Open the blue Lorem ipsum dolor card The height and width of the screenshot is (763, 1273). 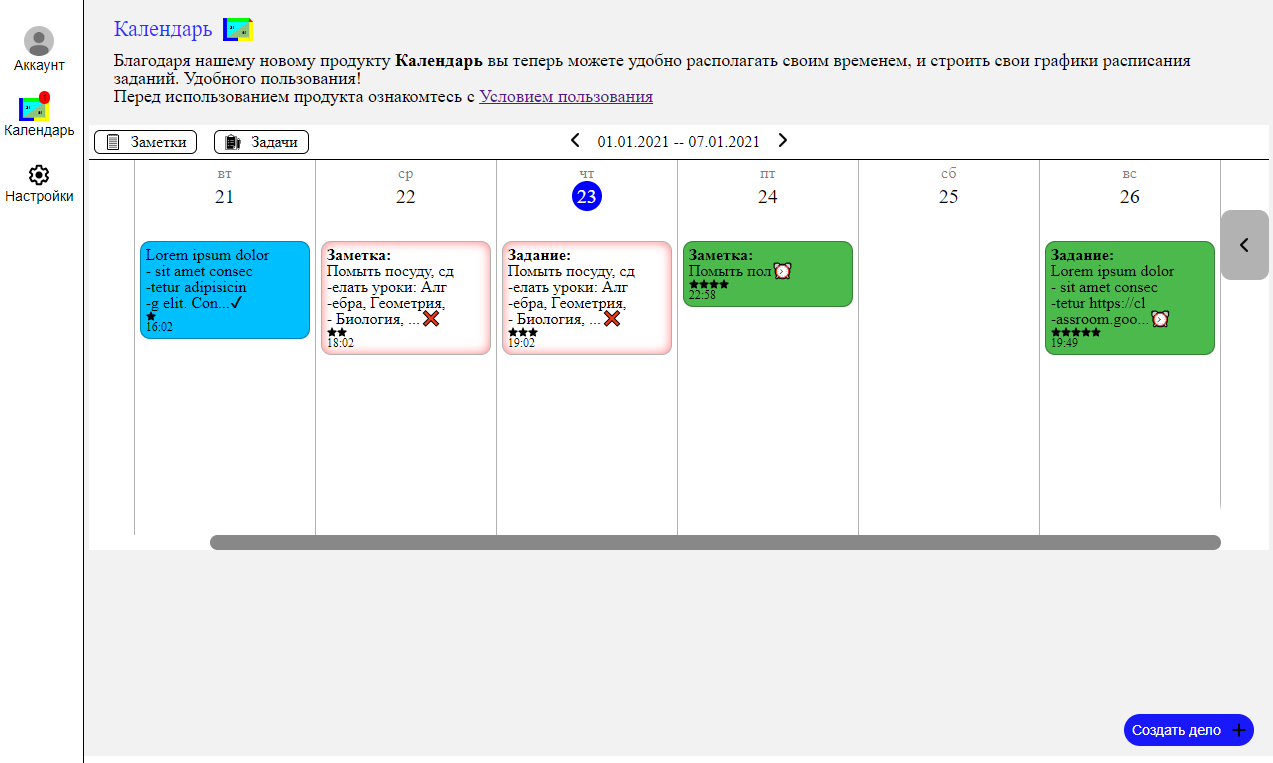[x=225, y=290]
